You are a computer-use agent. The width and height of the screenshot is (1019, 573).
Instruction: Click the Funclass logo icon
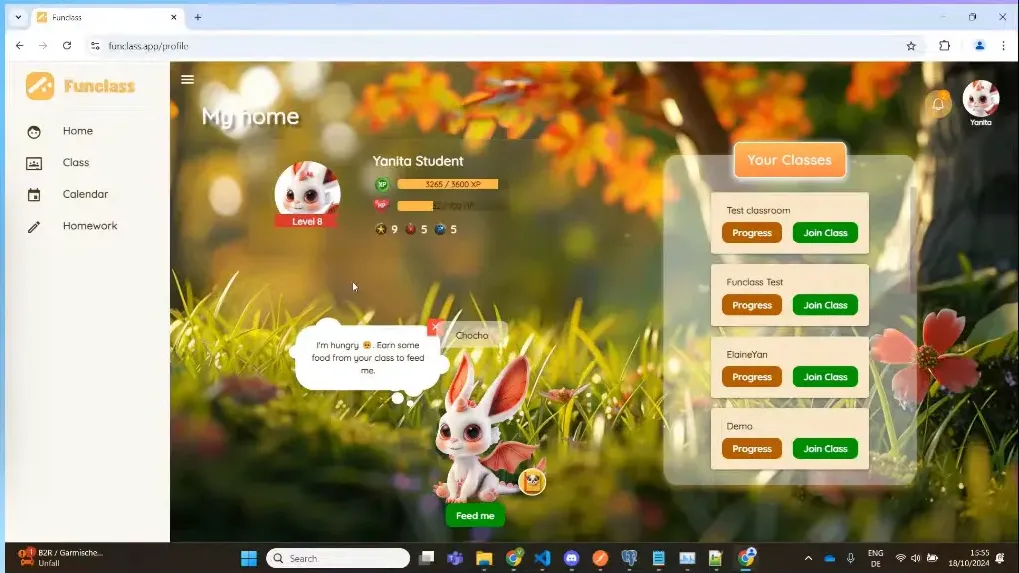tap(40, 86)
